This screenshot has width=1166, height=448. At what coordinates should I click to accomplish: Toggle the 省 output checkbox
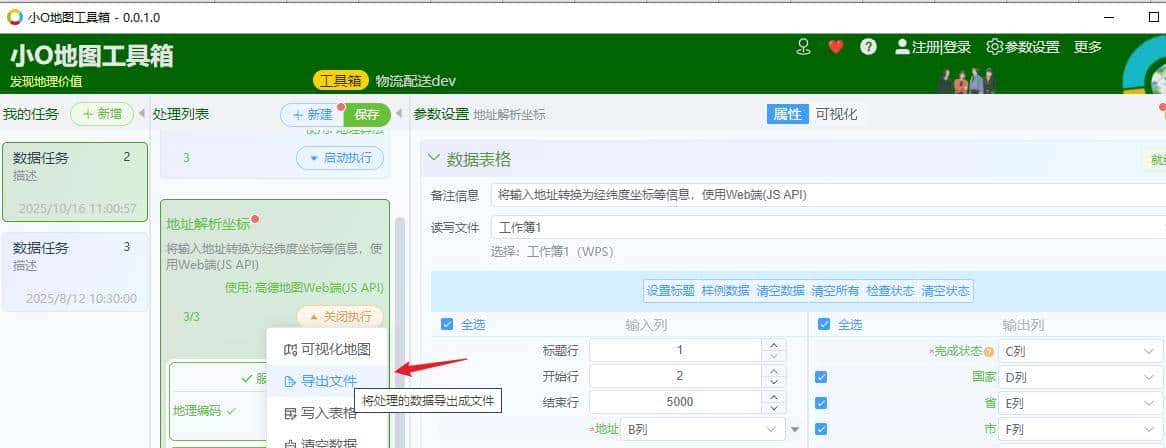click(821, 403)
